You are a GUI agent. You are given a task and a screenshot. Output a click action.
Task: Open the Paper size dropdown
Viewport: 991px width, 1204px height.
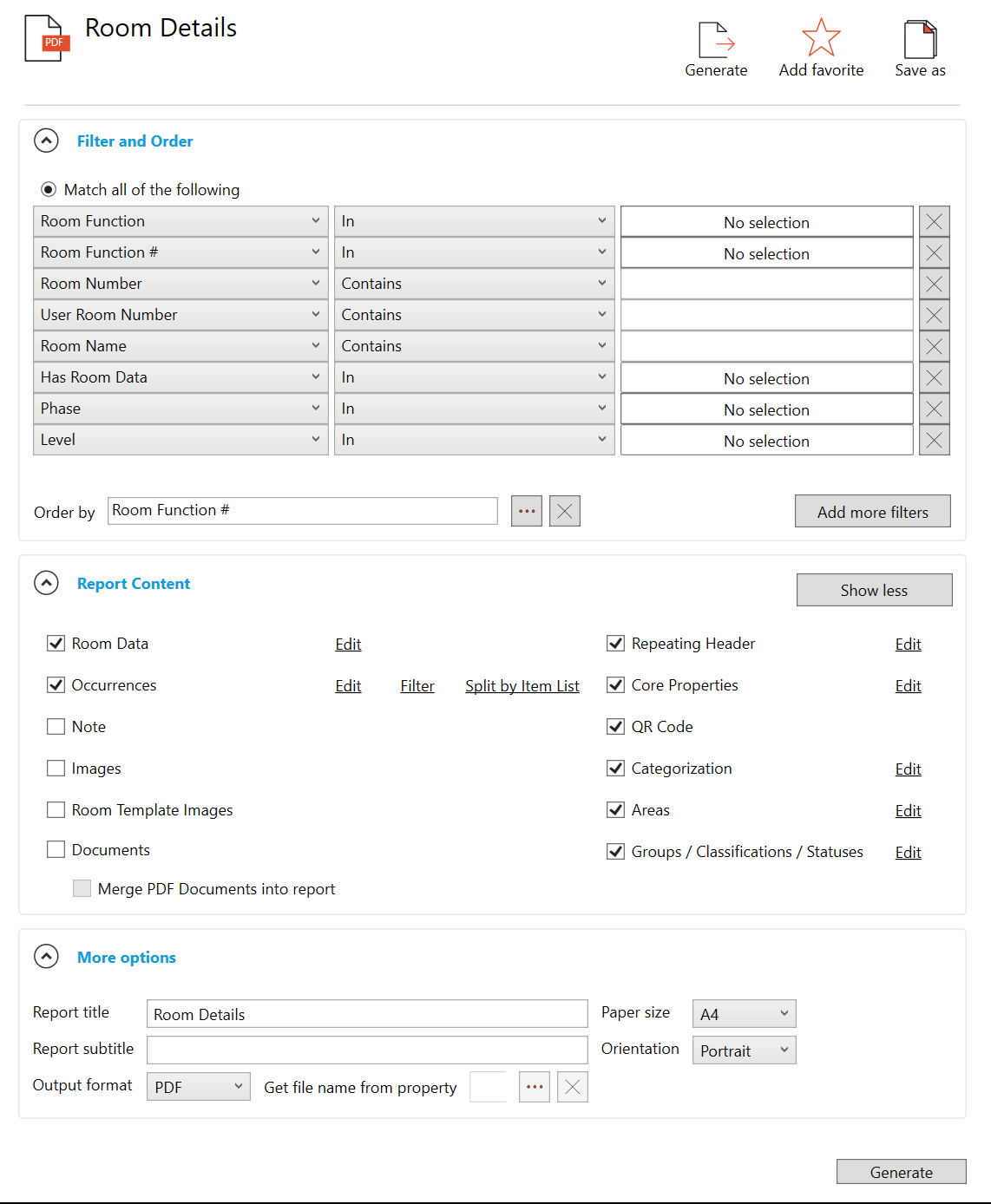744,1014
